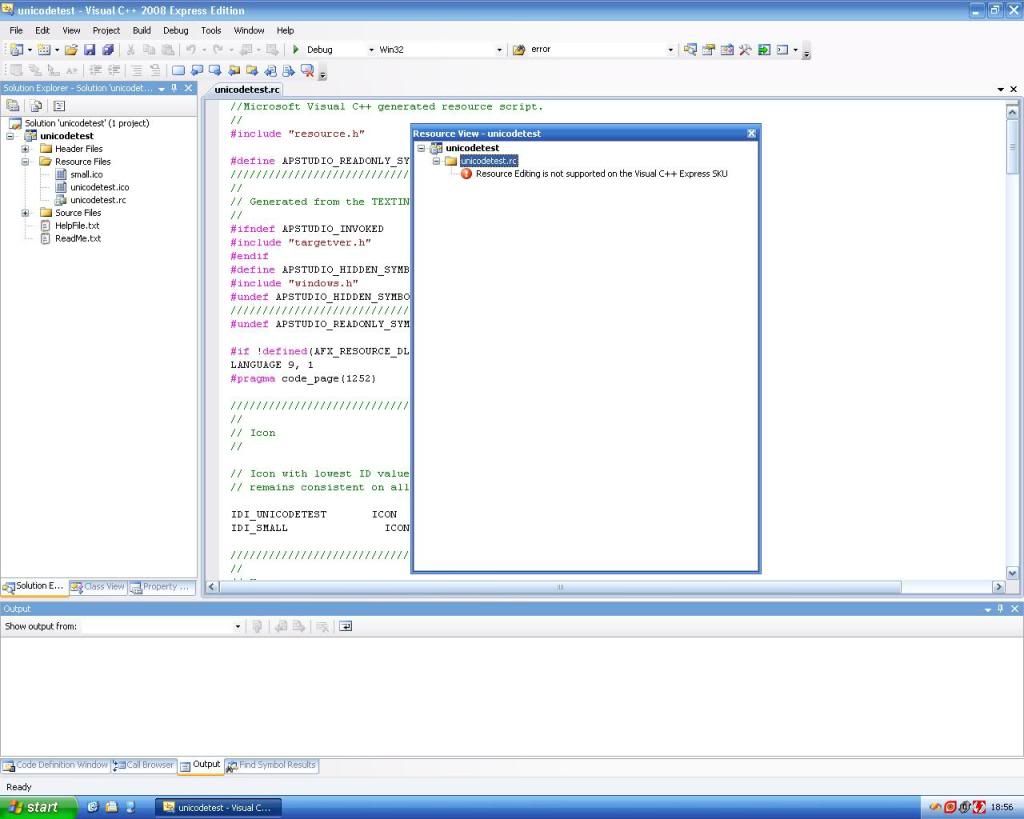Click the green Start Page toolbar icon
Viewport: 1024px width, 819px height.
[x=763, y=50]
